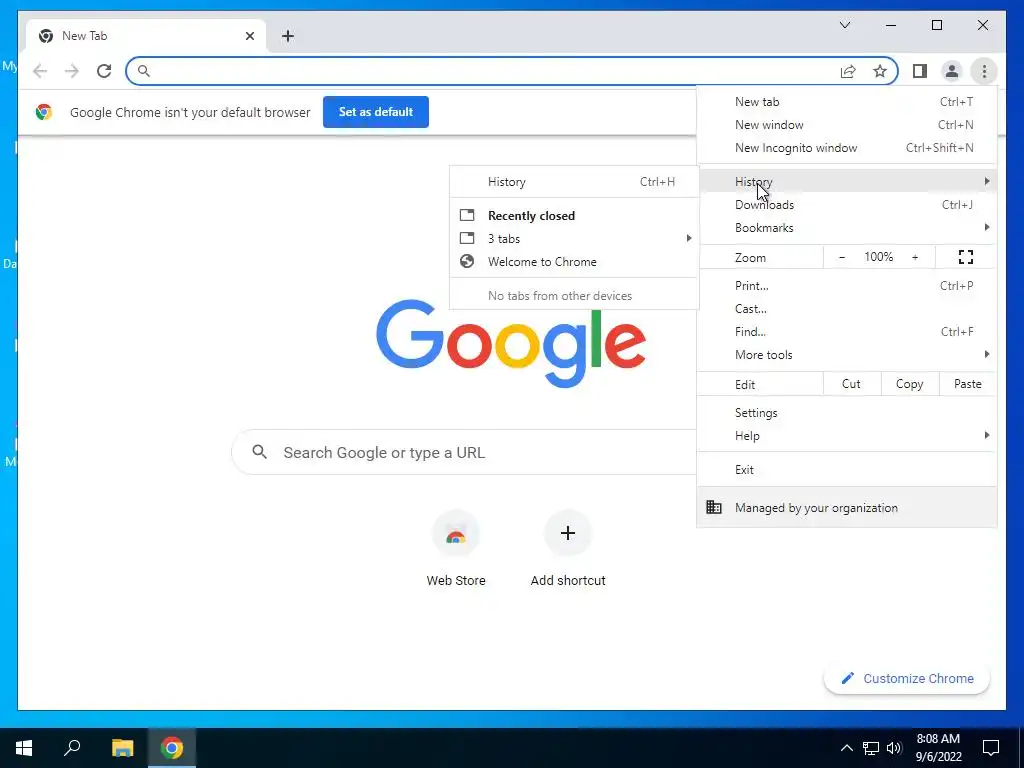1024x768 pixels.
Task: Reopen Welcome to Chrome tab
Action: click(x=574, y=262)
